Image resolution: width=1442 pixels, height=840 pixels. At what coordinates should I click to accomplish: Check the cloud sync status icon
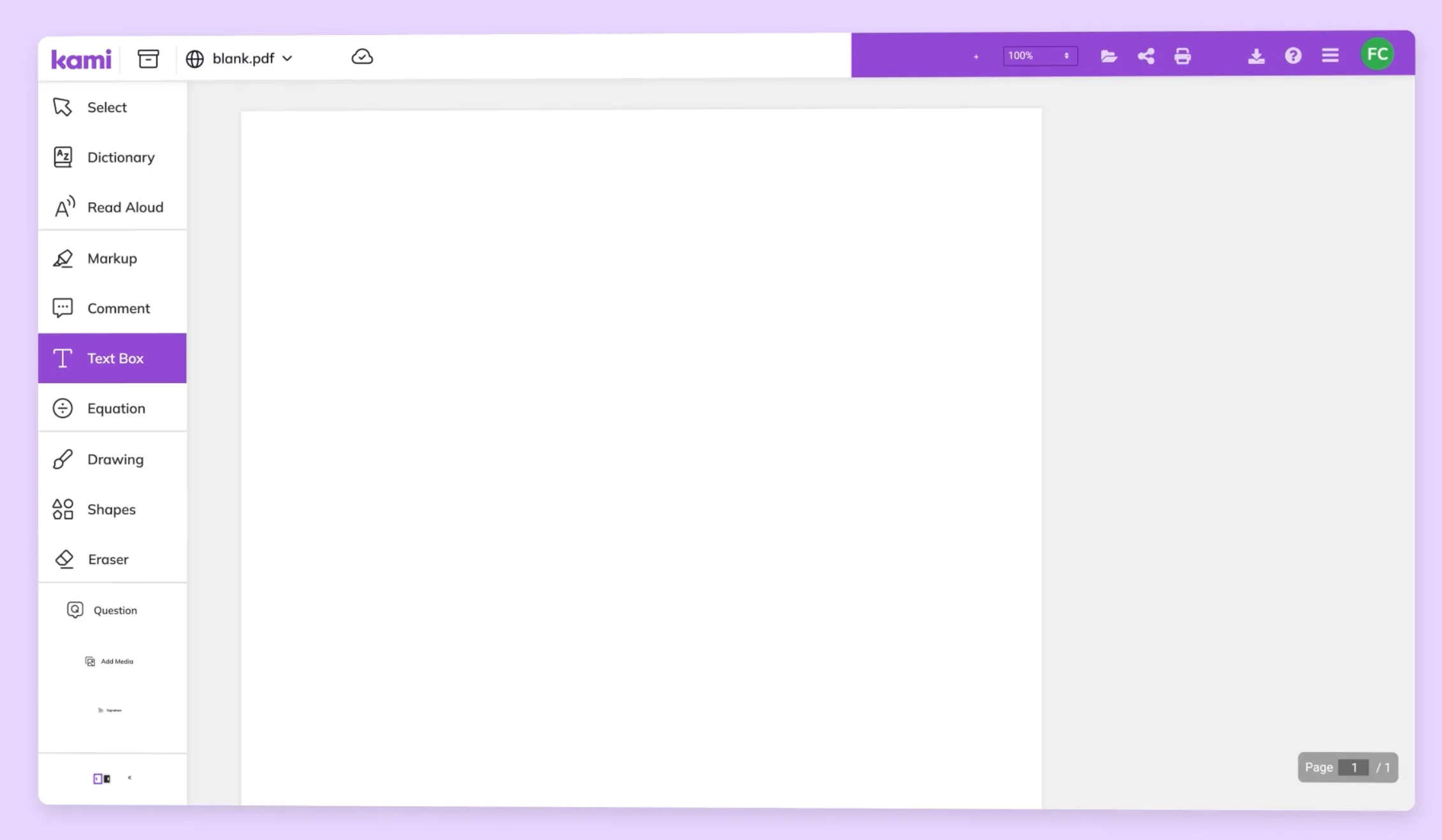362,57
